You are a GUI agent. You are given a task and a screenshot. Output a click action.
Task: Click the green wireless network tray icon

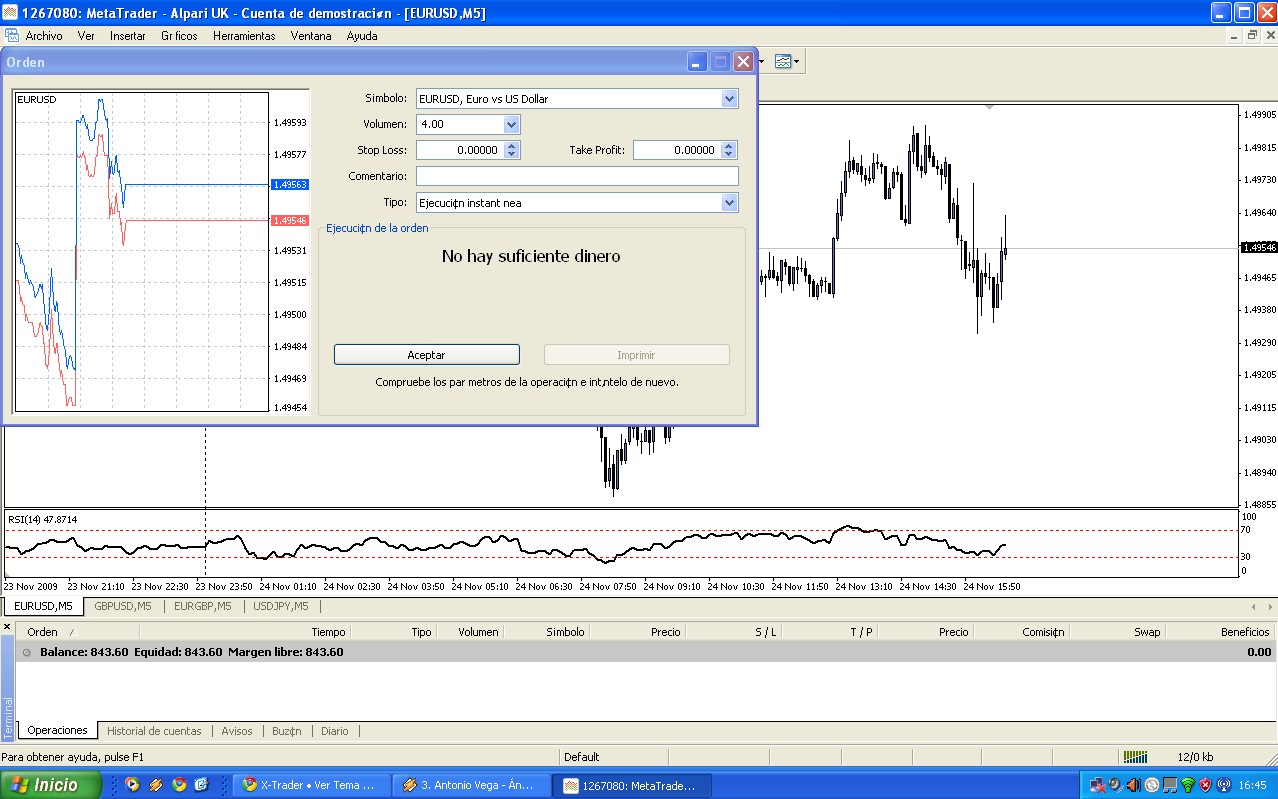1187,785
